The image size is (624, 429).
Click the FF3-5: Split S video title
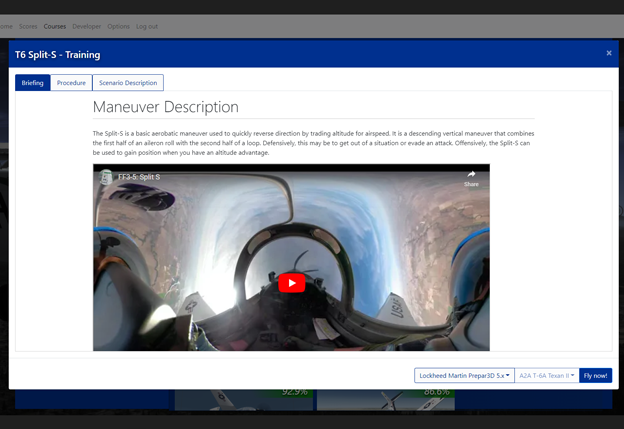pyautogui.click(x=139, y=177)
